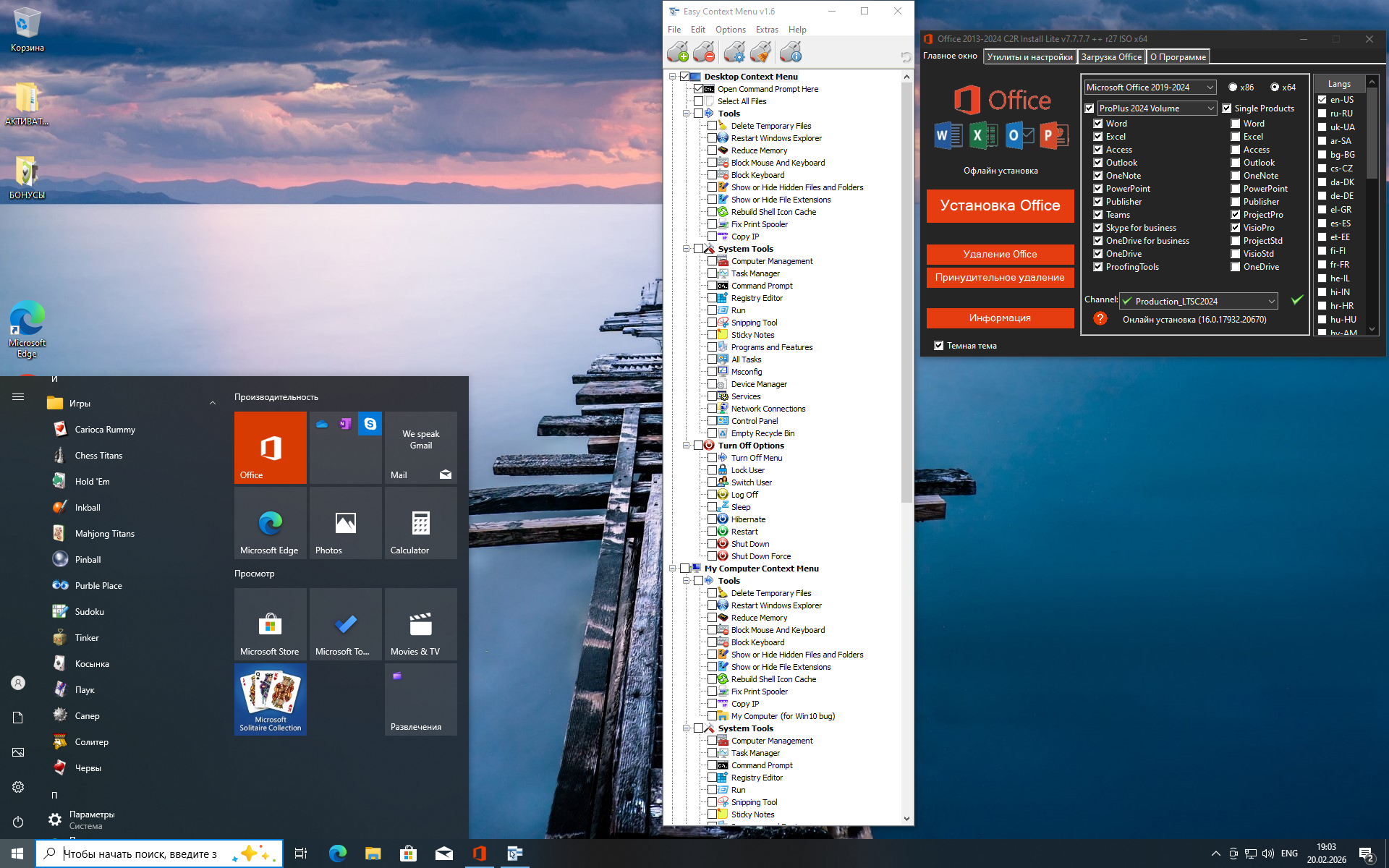Open the Microsoft Office 2019-2024 version dropdown

1150,88
